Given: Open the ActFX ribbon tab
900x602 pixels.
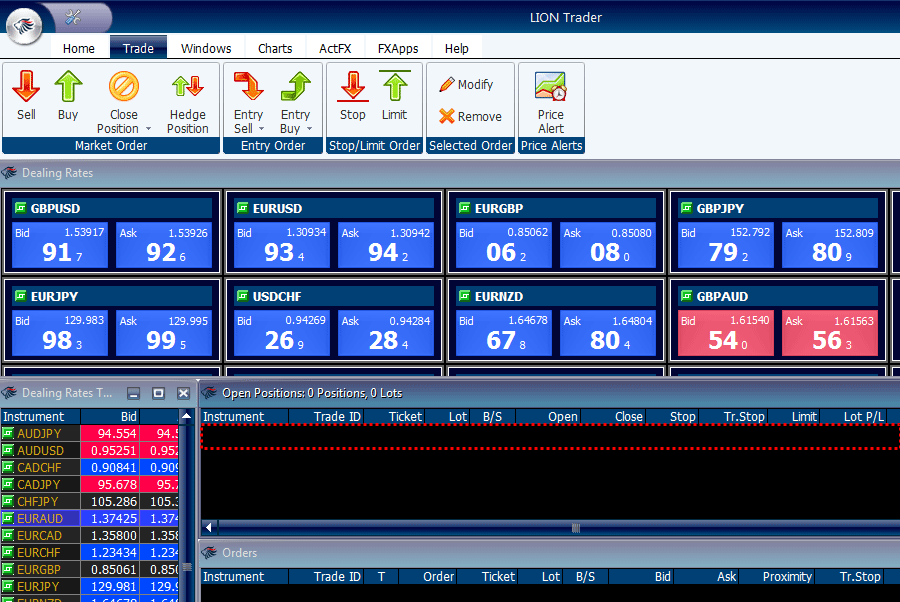Looking at the screenshot, I should [335, 48].
